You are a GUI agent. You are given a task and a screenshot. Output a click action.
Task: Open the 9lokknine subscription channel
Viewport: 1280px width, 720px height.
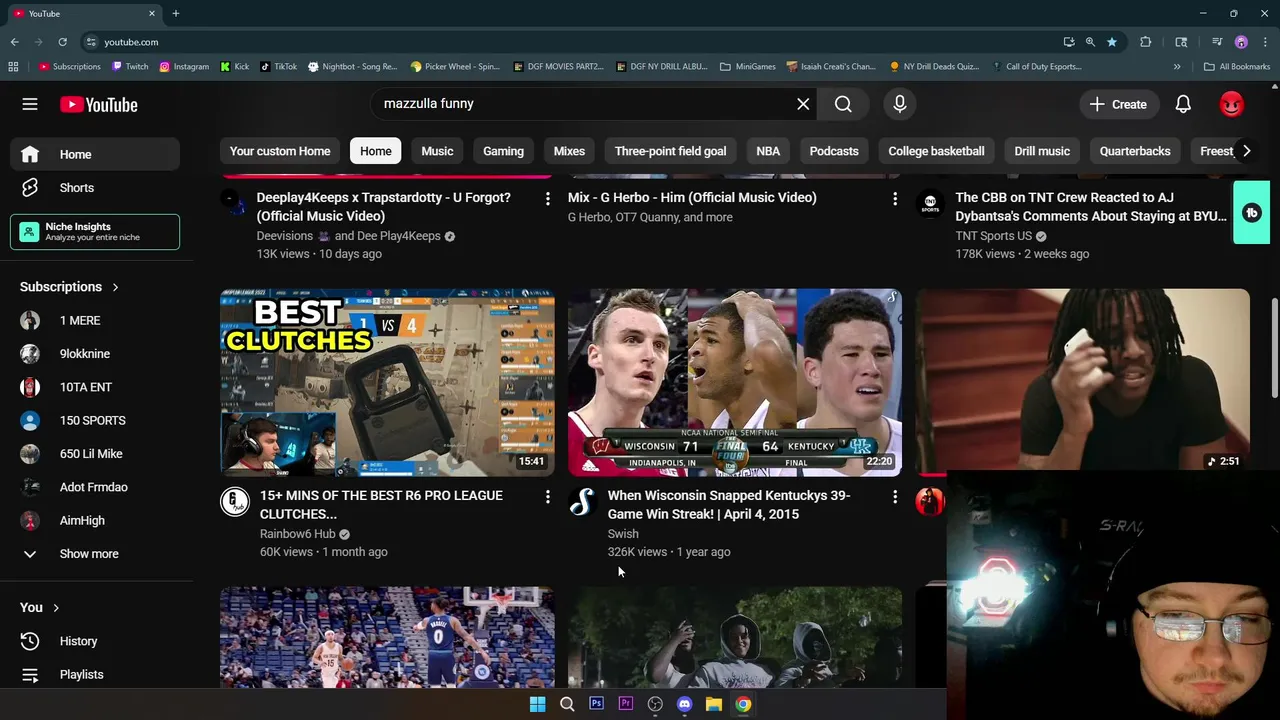point(95,354)
